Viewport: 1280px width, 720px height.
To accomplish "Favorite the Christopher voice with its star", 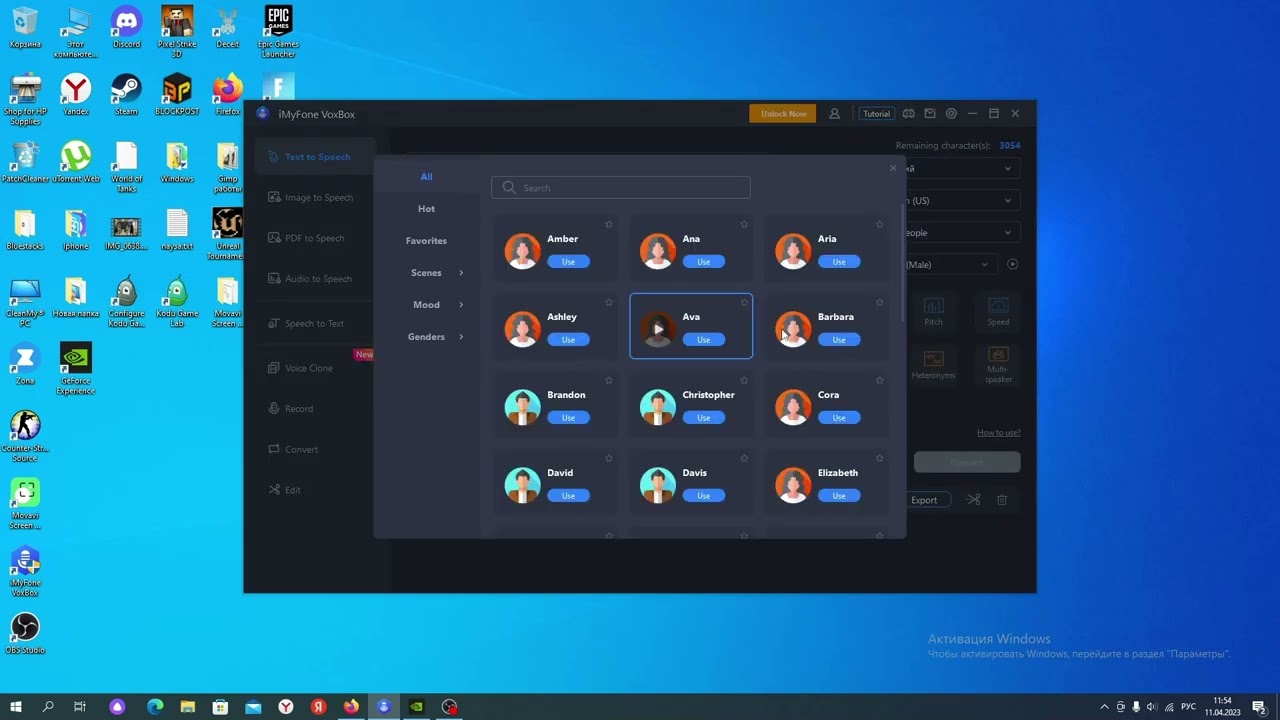I will [744, 380].
